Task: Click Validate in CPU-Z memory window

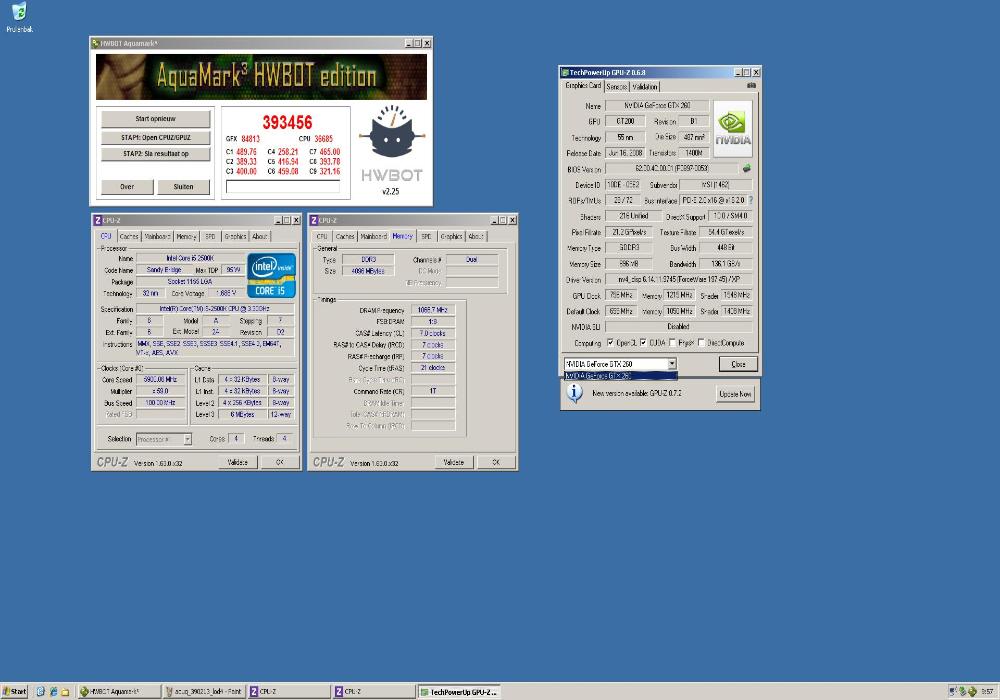Action: tap(453, 462)
